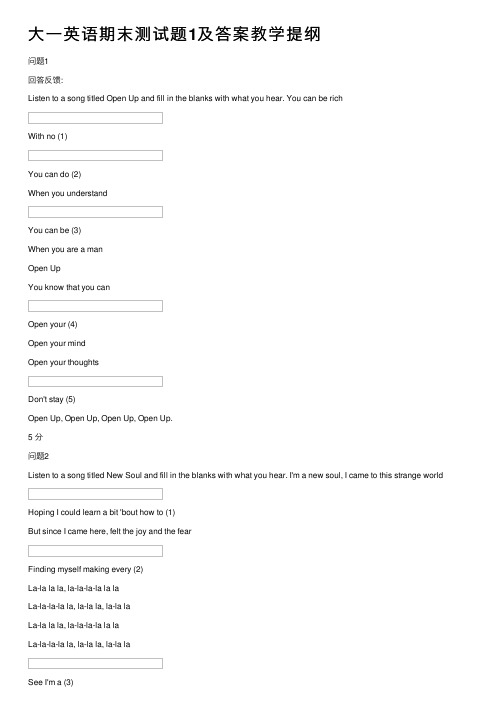Click the input field above 'Don't stay (5)'
The width and height of the screenshot is (504, 713).
[95, 381]
